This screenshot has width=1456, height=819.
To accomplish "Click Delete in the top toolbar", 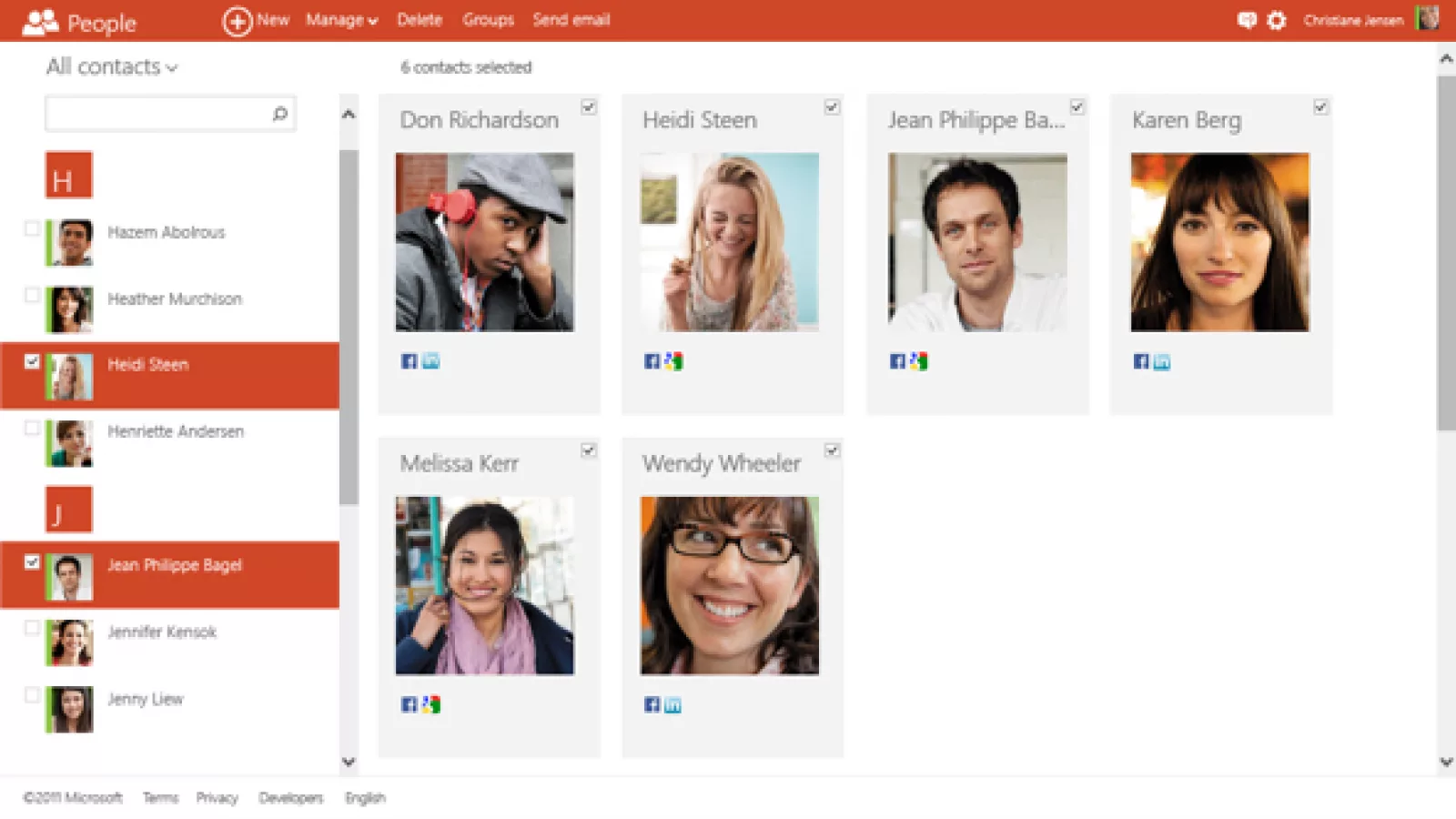I will pos(419,20).
